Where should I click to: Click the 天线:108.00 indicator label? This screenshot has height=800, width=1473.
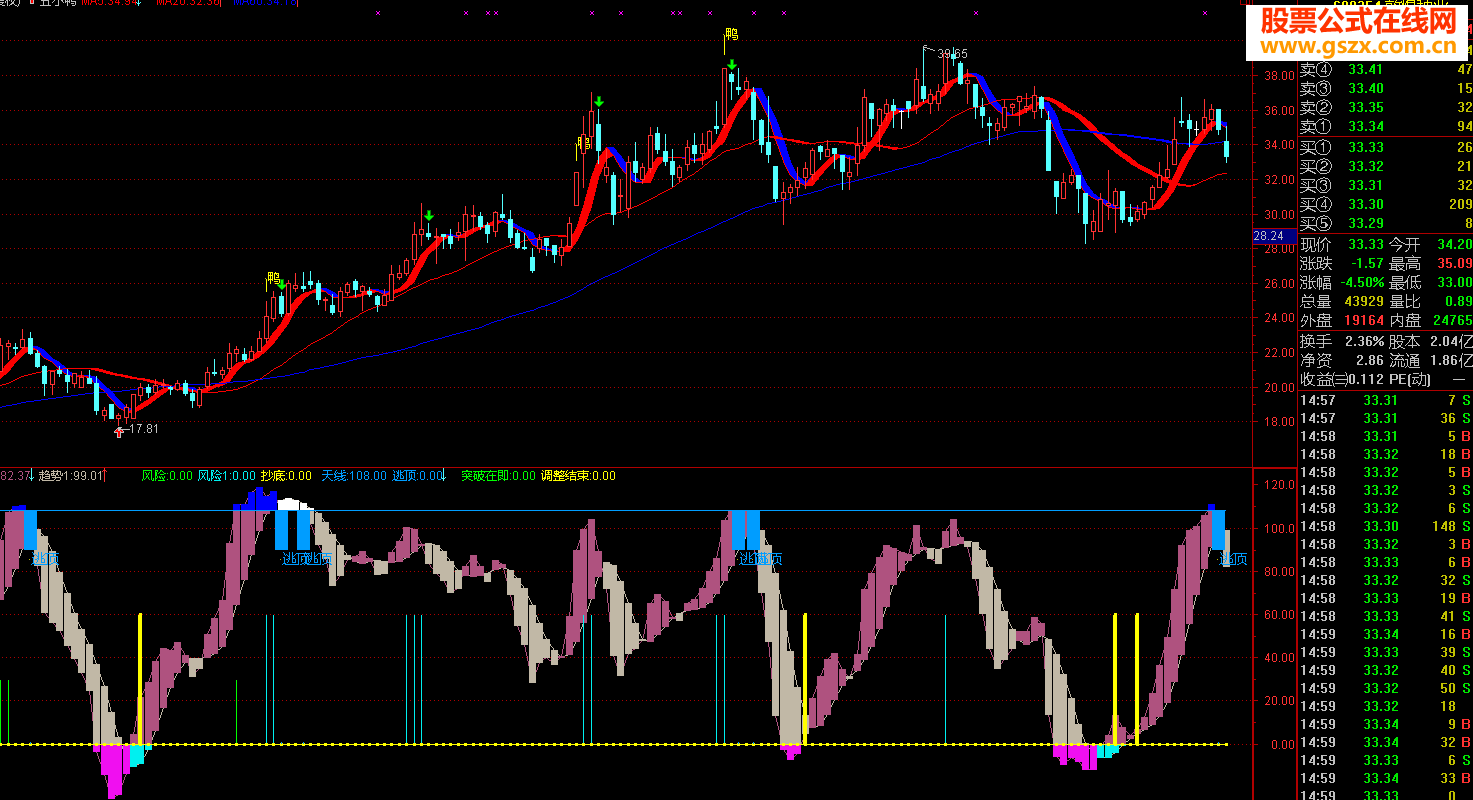pos(353,476)
